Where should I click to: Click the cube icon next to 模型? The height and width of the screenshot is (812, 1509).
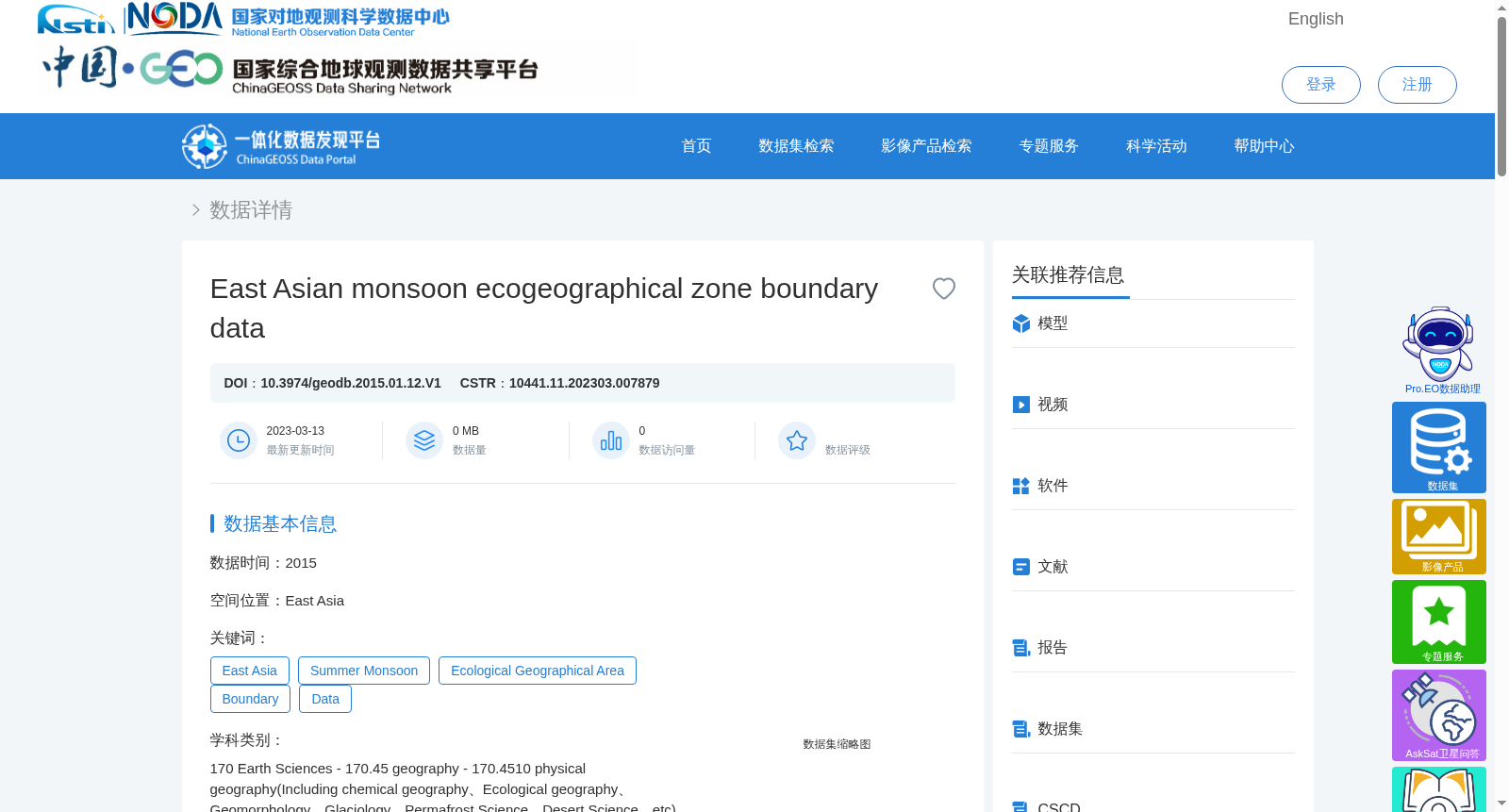pyautogui.click(x=1020, y=323)
